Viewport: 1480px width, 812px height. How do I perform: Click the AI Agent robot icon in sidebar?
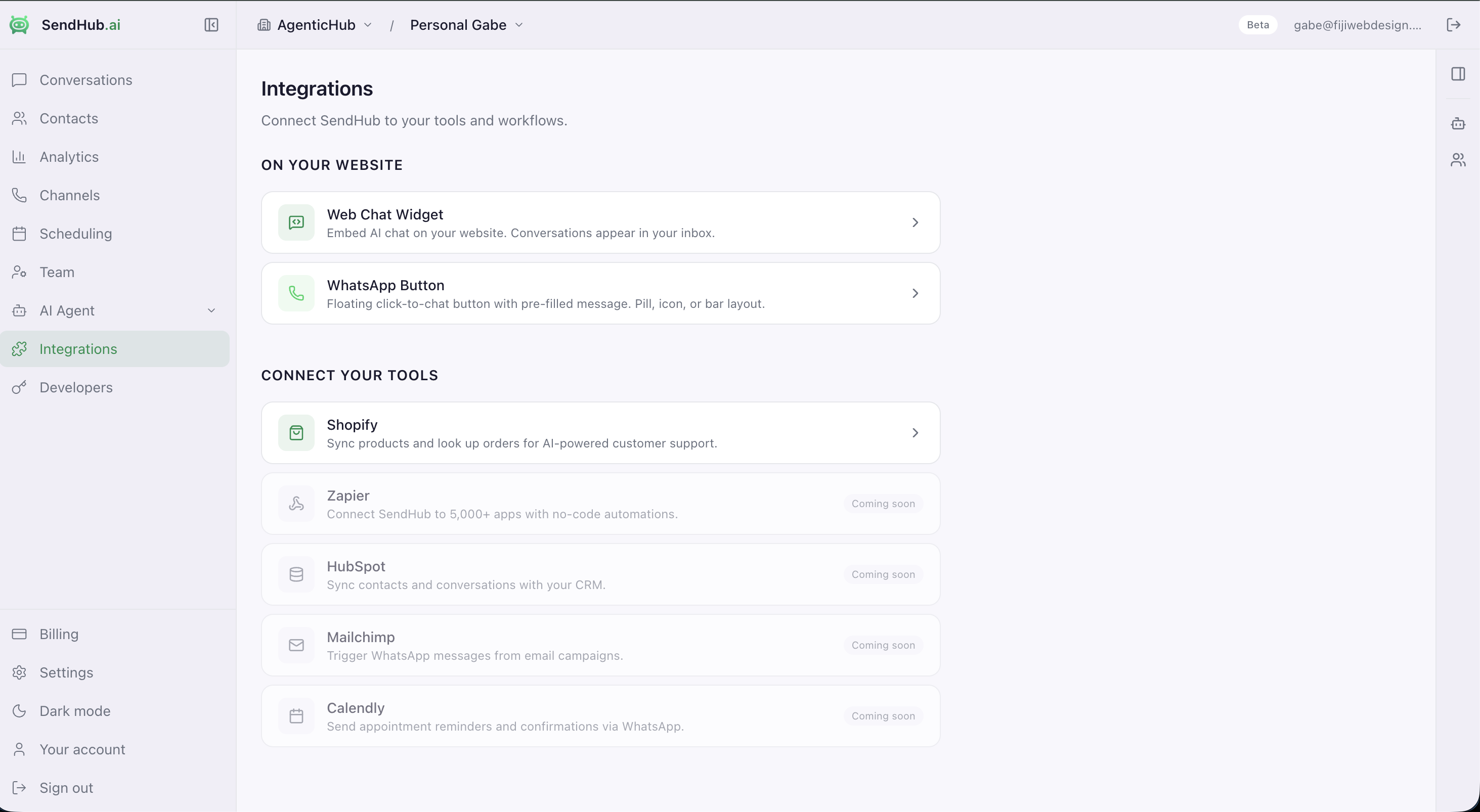click(x=19, y=310)
